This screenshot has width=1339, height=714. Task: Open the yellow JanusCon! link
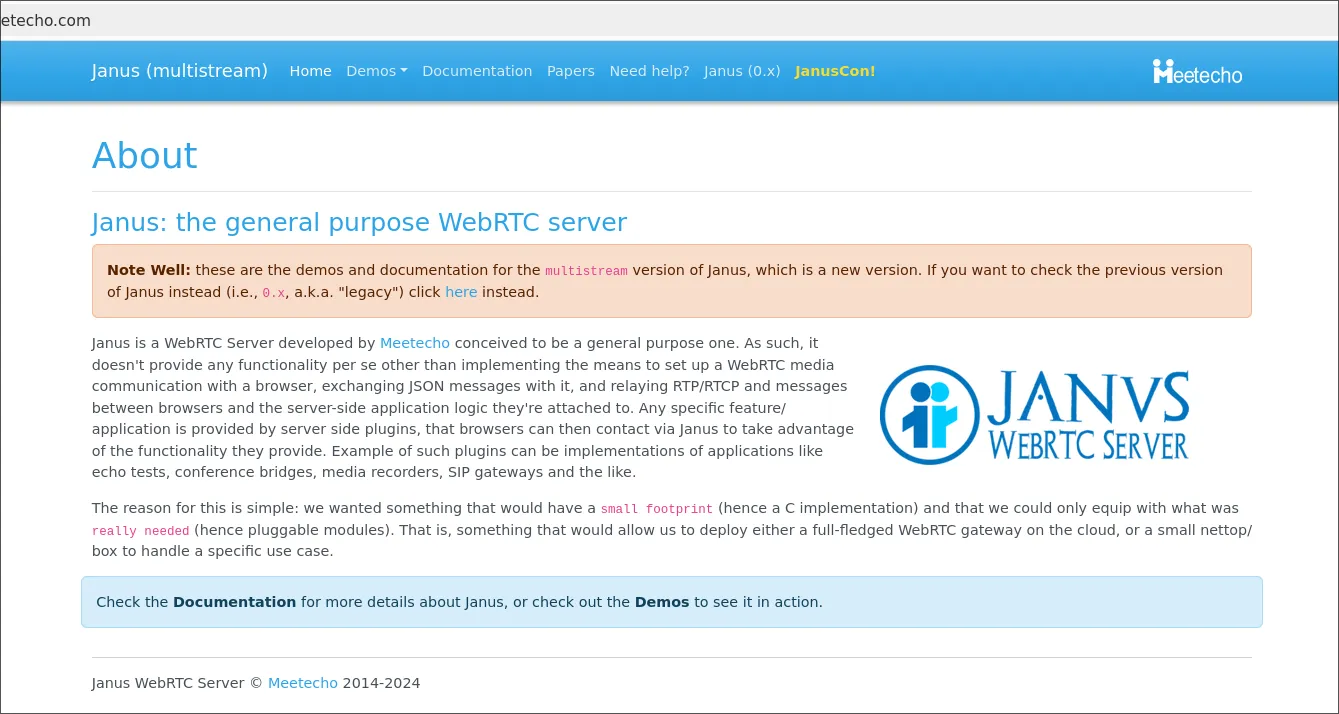835,71
